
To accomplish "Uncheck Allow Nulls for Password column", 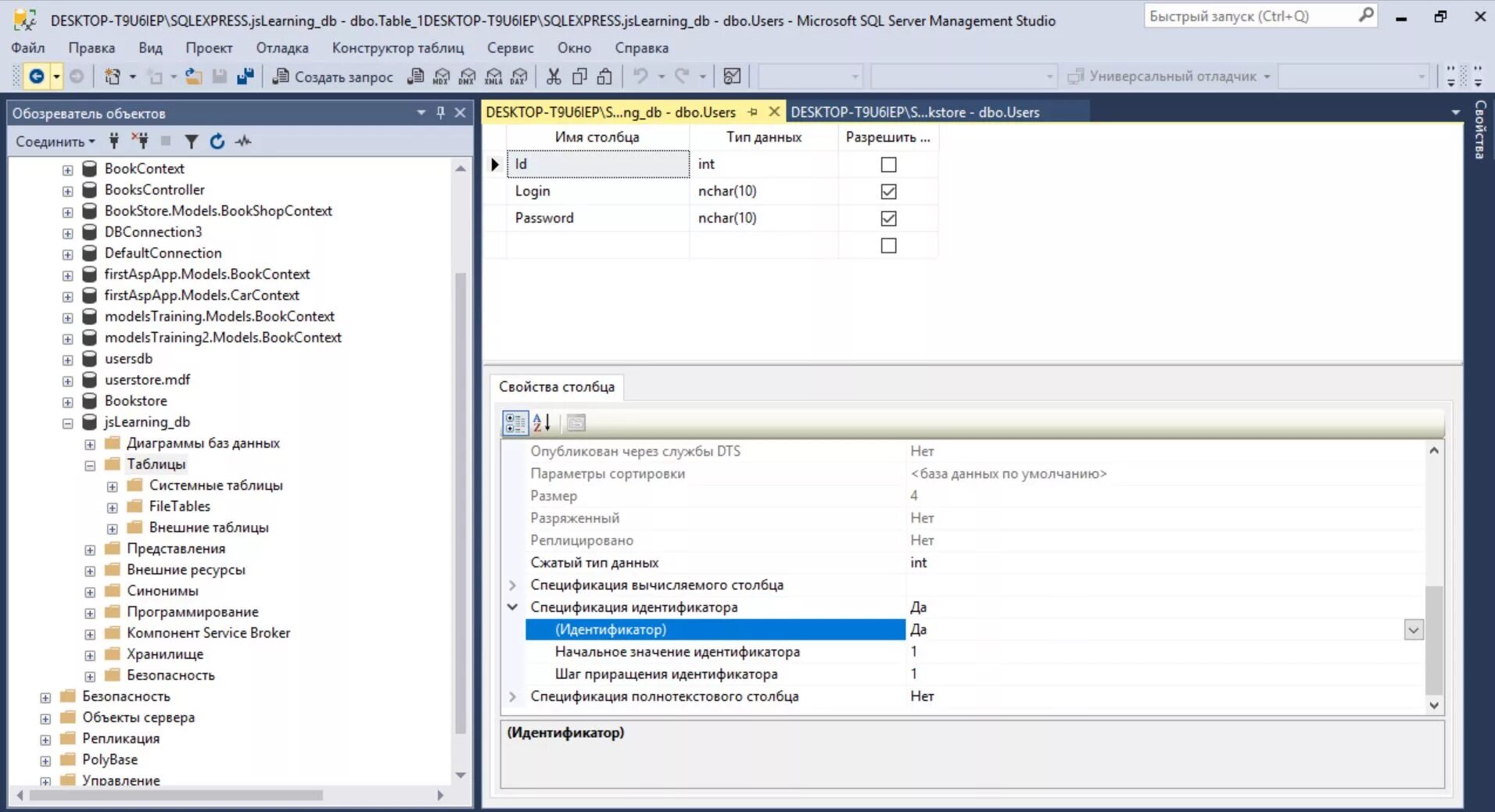I will (x=888, y=218).
